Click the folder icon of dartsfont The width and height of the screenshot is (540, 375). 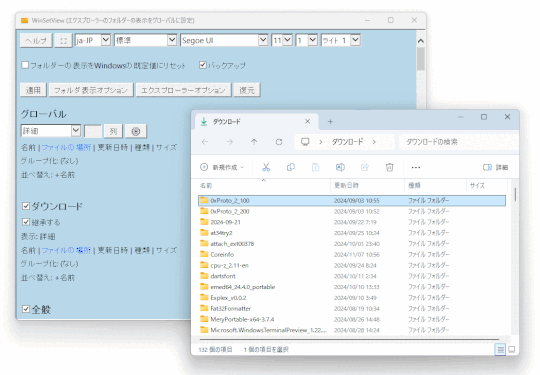click(205, 276)
